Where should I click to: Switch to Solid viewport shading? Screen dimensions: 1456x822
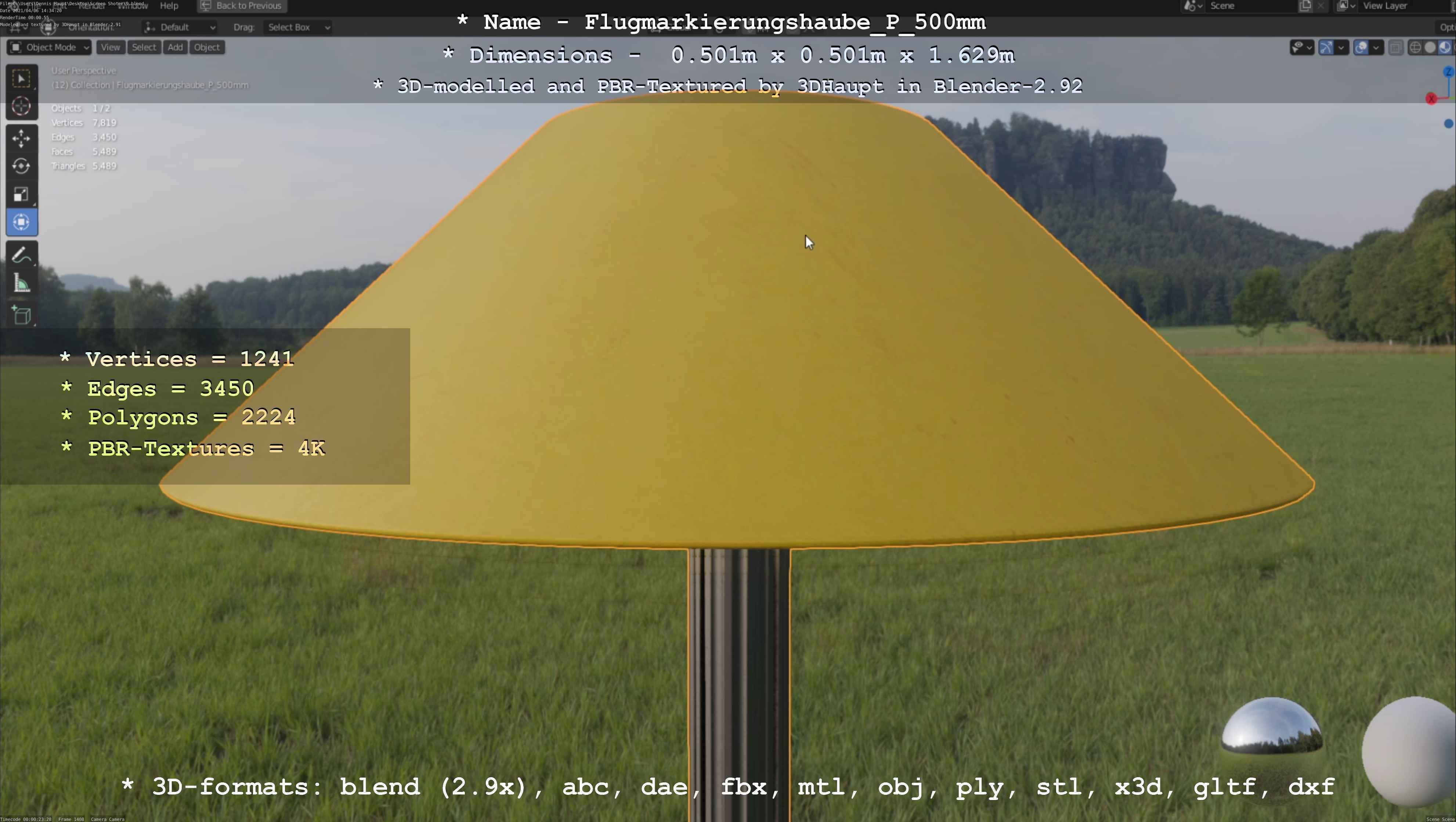(1430, 47)
